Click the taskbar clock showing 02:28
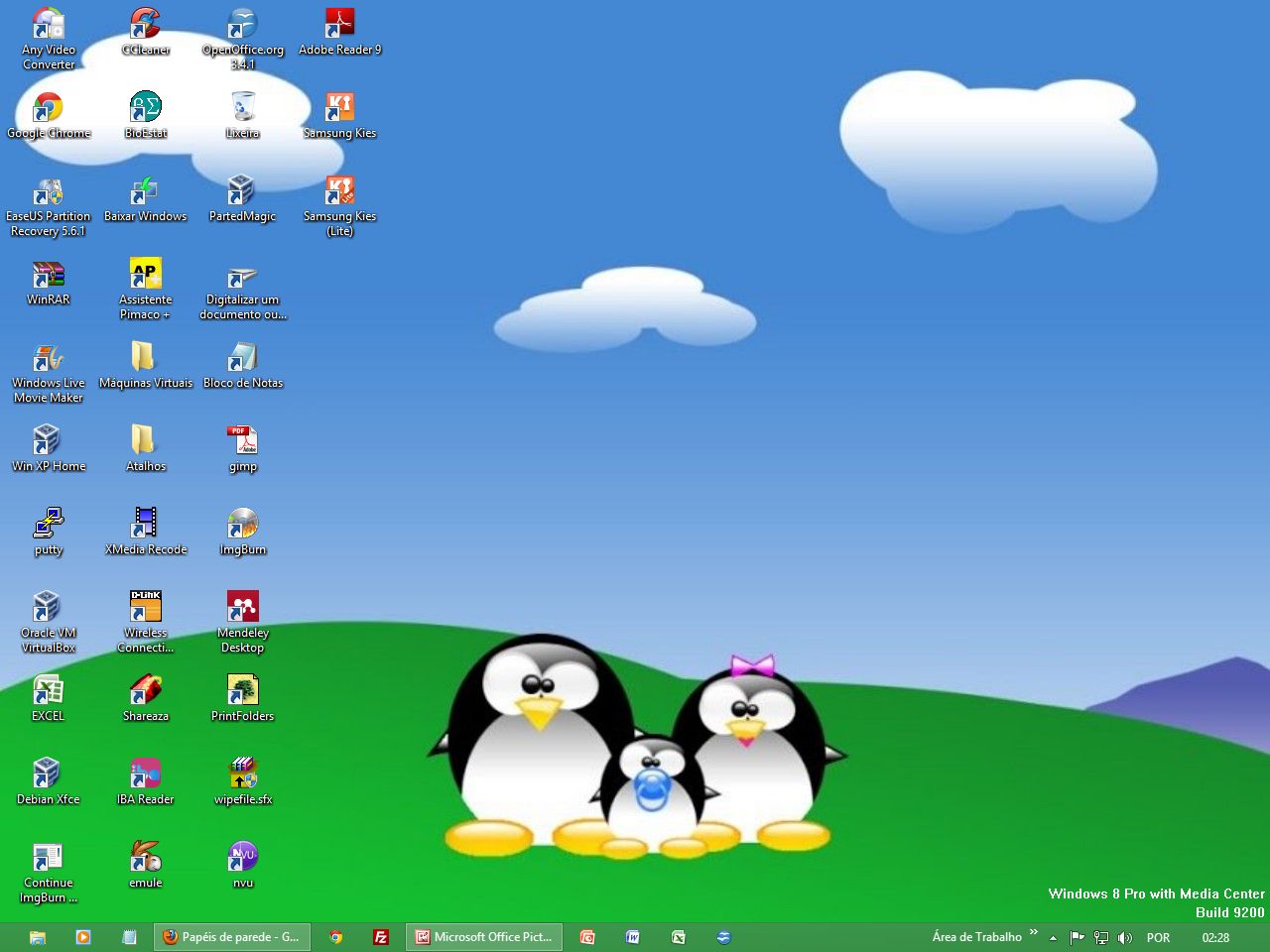Image resolution: width=1270 pixels, height=952 pixels. pyautogui.click(x=1215, y=938)
